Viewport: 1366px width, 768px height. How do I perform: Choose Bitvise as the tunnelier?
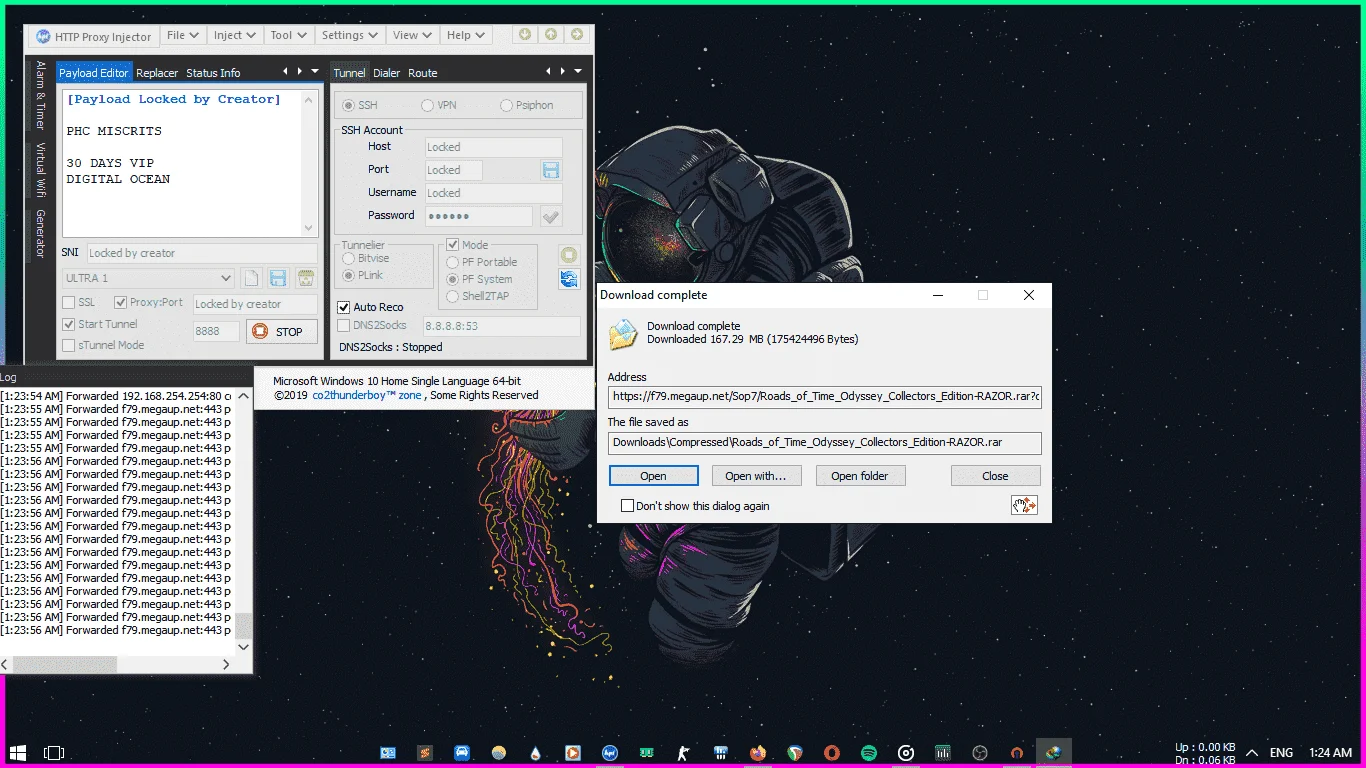point(349,259)
